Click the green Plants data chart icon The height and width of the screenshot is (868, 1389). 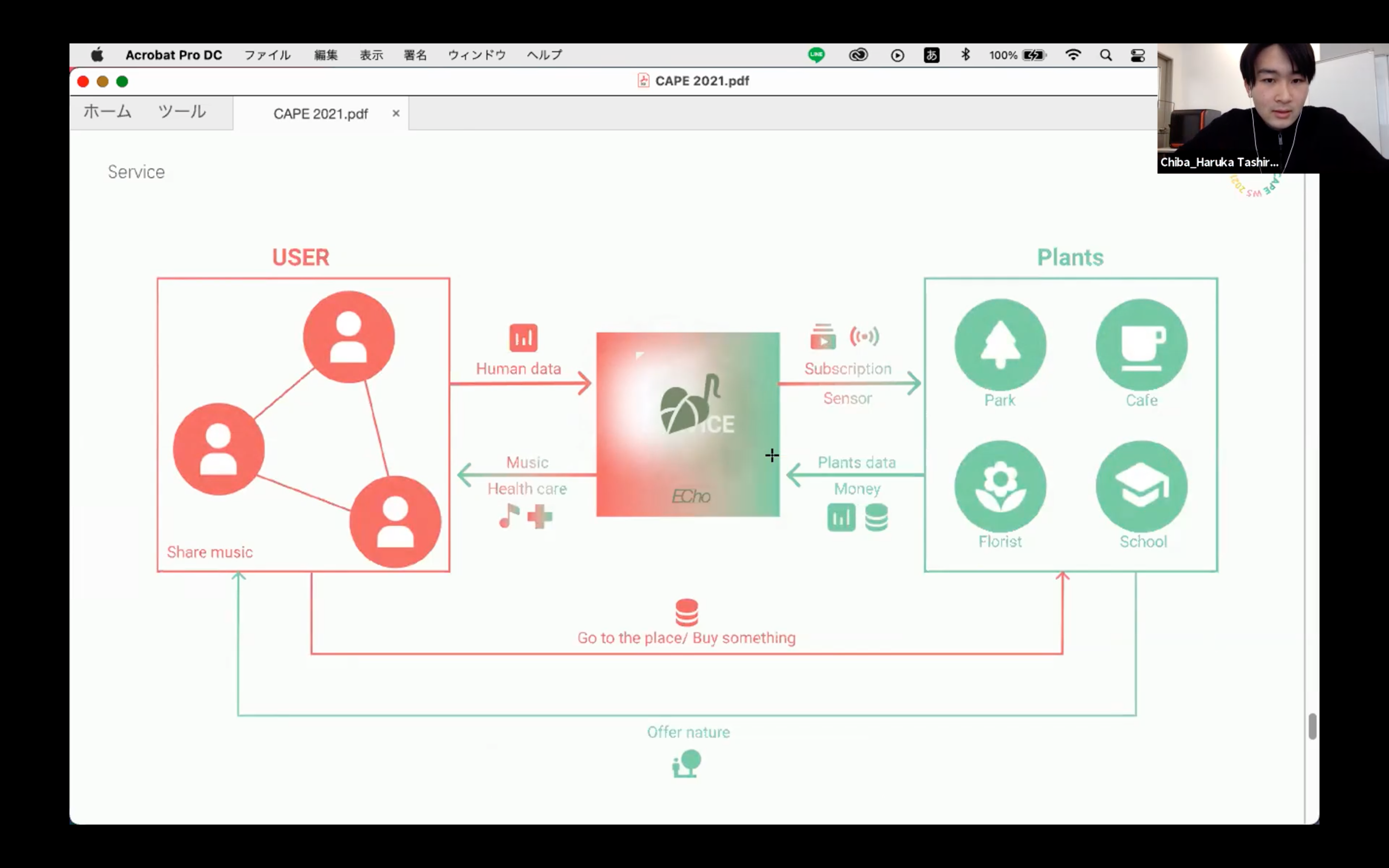842,517
